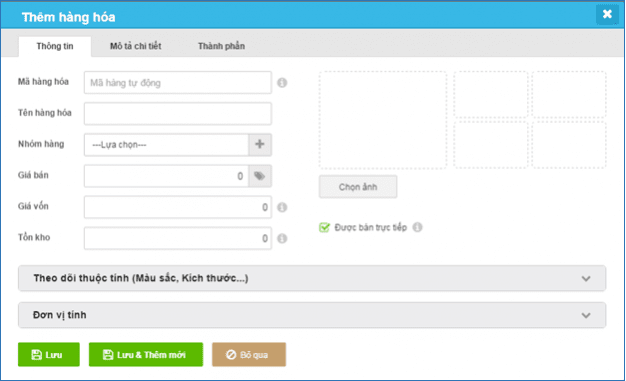
Task: Select the large main image placeholder
Action: [x=382, y=120]
